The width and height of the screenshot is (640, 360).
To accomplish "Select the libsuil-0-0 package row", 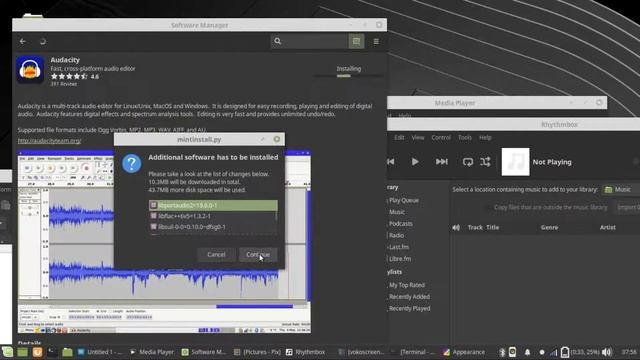I will point(212,227).
